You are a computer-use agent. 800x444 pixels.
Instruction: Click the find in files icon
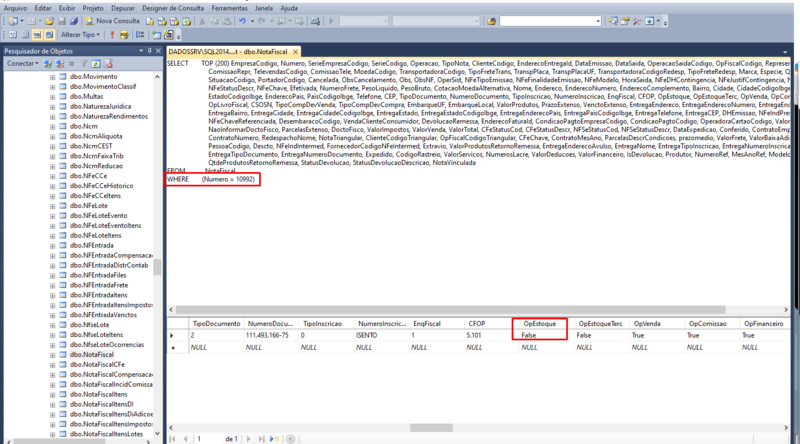(491, 21)
